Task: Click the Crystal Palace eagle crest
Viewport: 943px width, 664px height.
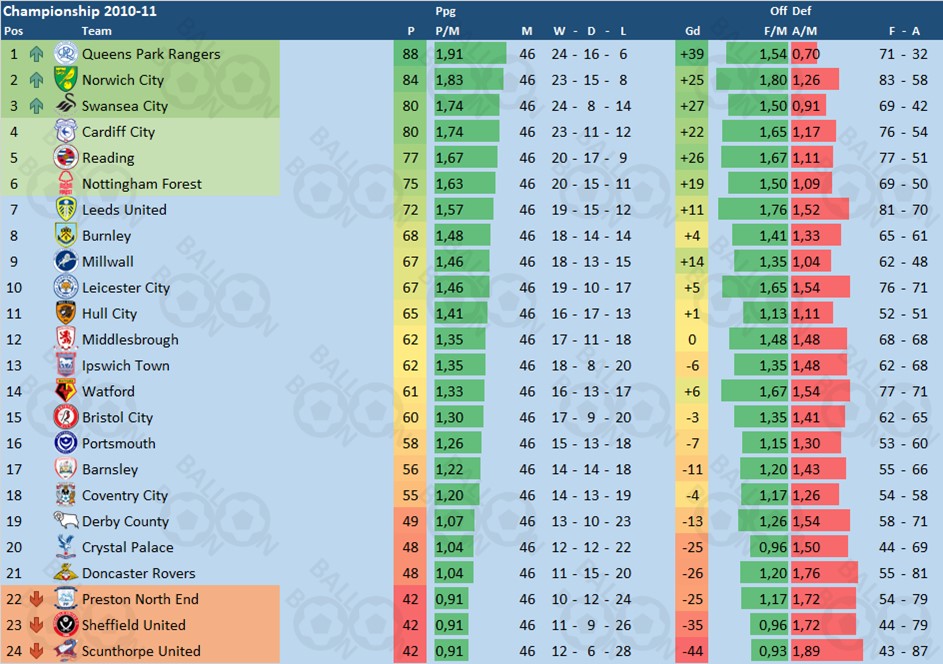Action: point(66,547)
